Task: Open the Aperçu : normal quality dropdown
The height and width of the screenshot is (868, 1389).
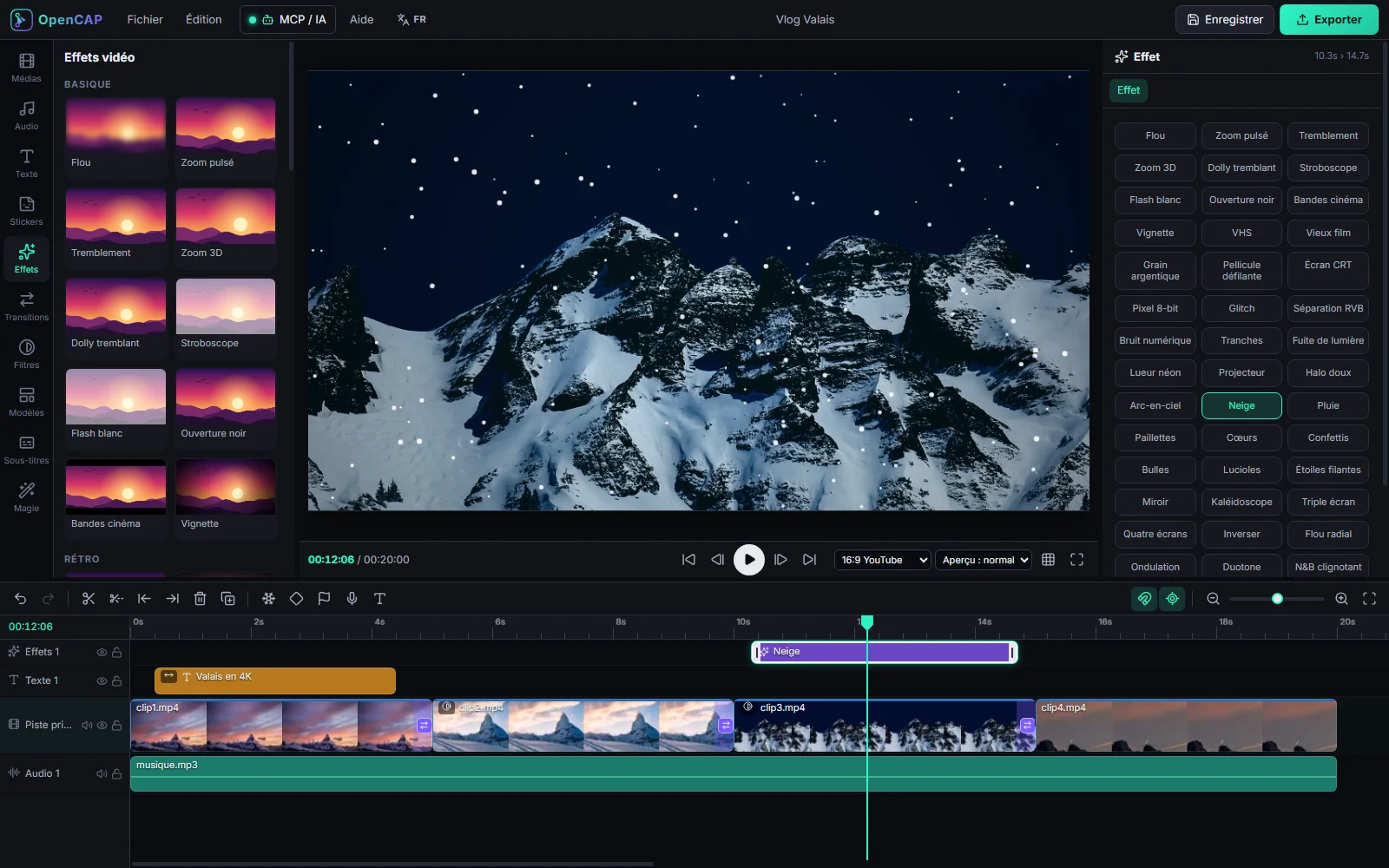Action: 984,560
